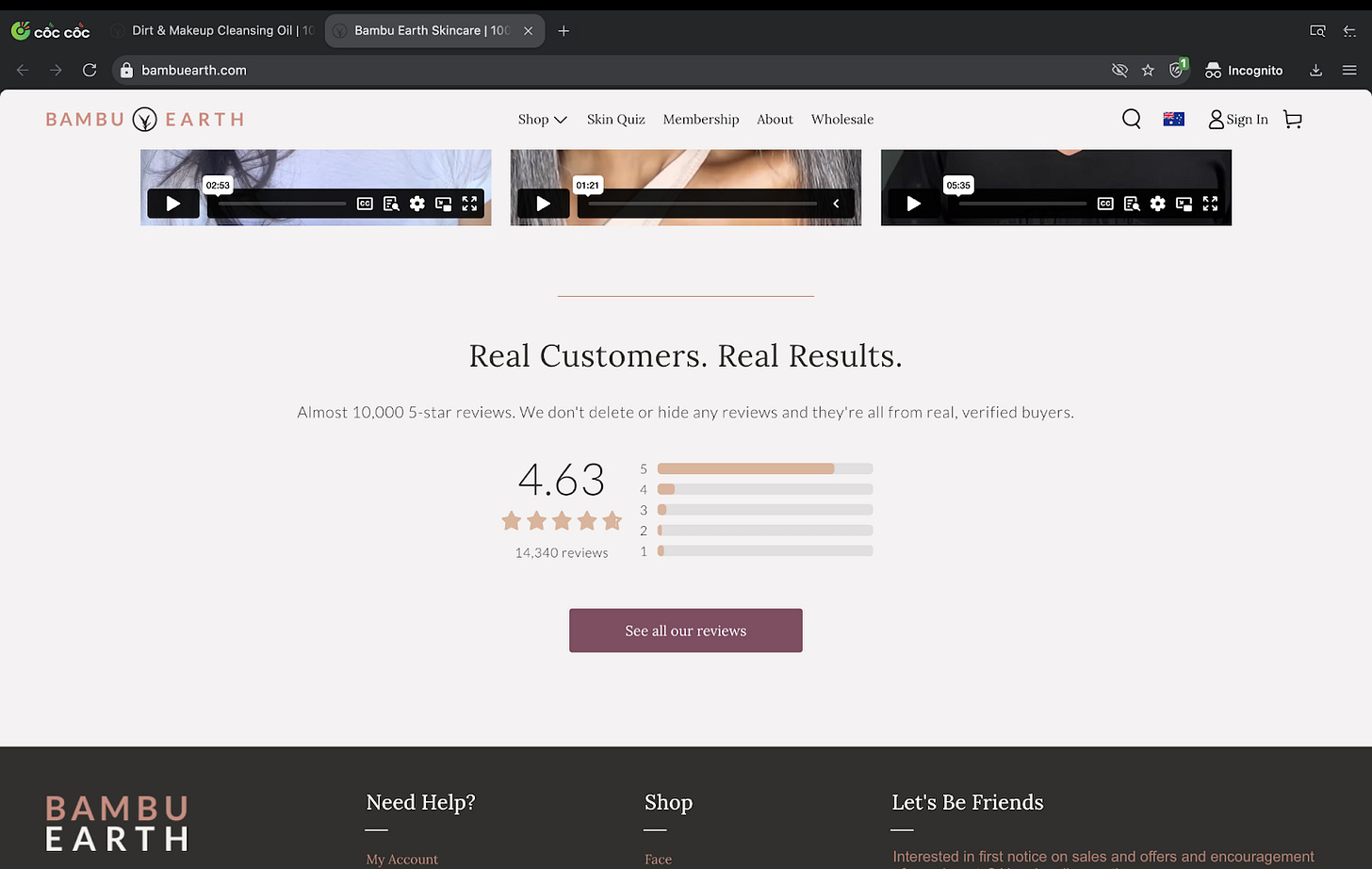The width and height of the screenshot is (1372, 869).
Task: Open the browser hamburger menu
Action: pyautogui.click(x=1349, y=70)
